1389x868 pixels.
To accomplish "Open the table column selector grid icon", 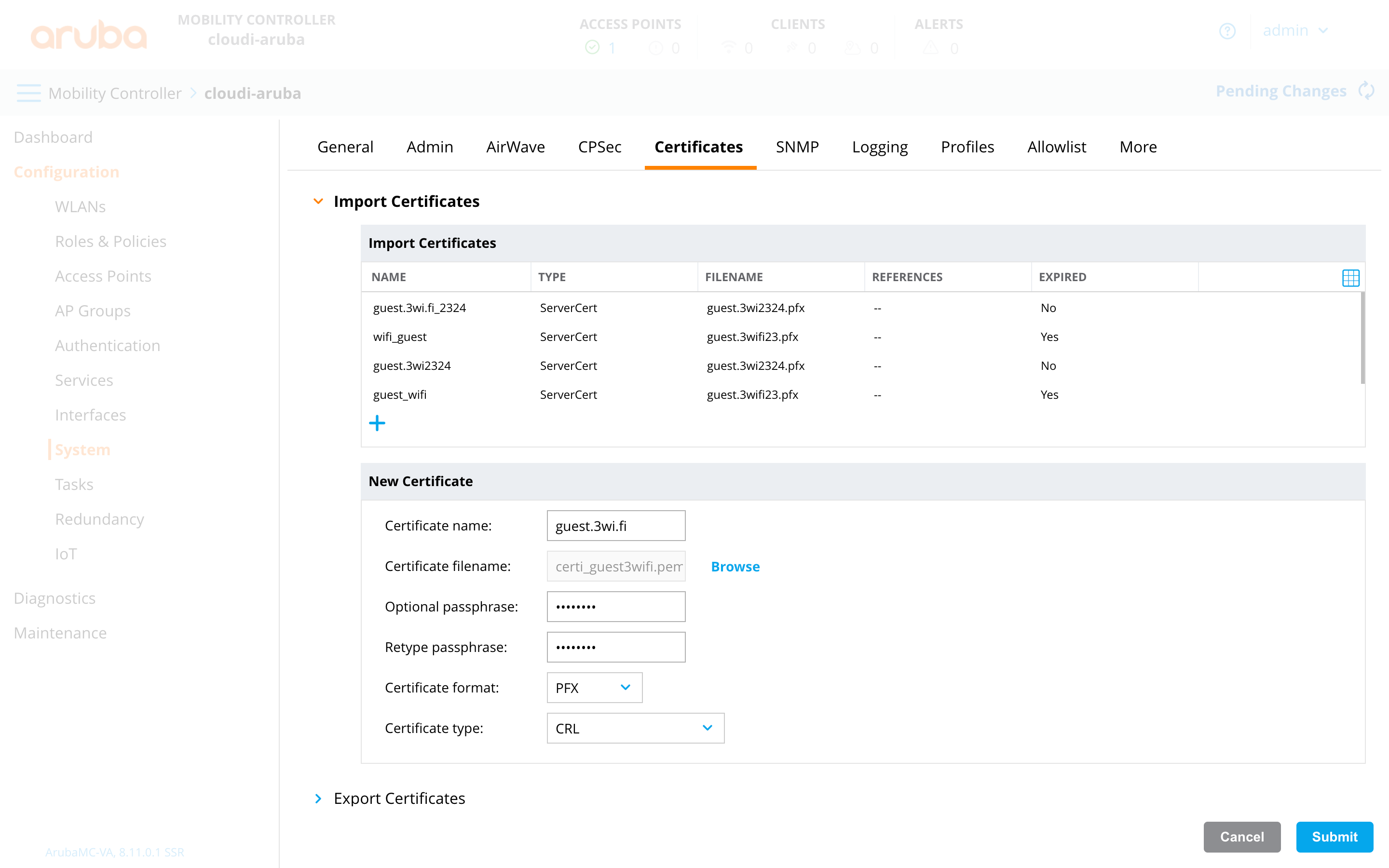I will 1351,278.
